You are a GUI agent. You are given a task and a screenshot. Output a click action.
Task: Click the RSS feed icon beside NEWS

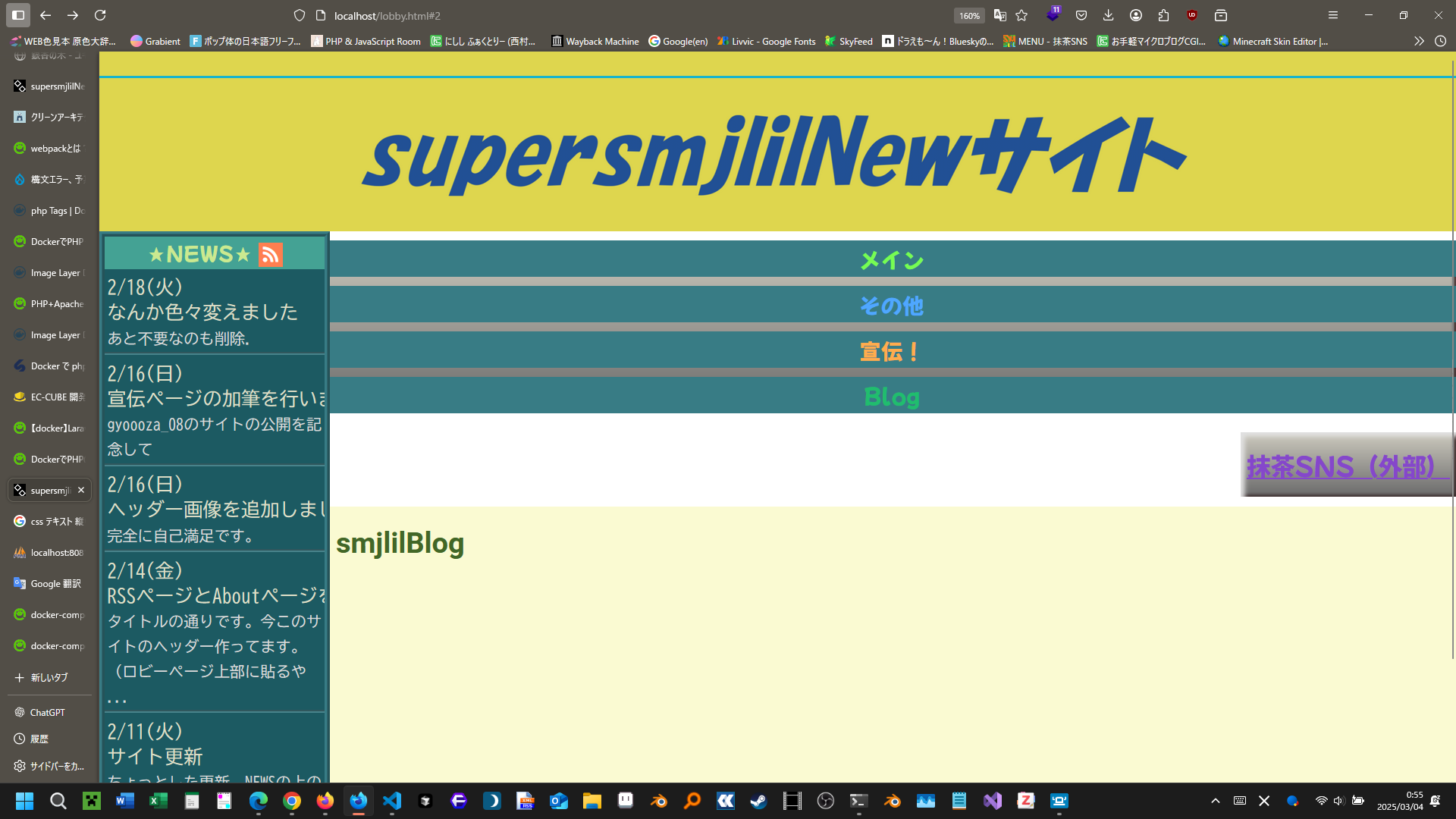271,254
